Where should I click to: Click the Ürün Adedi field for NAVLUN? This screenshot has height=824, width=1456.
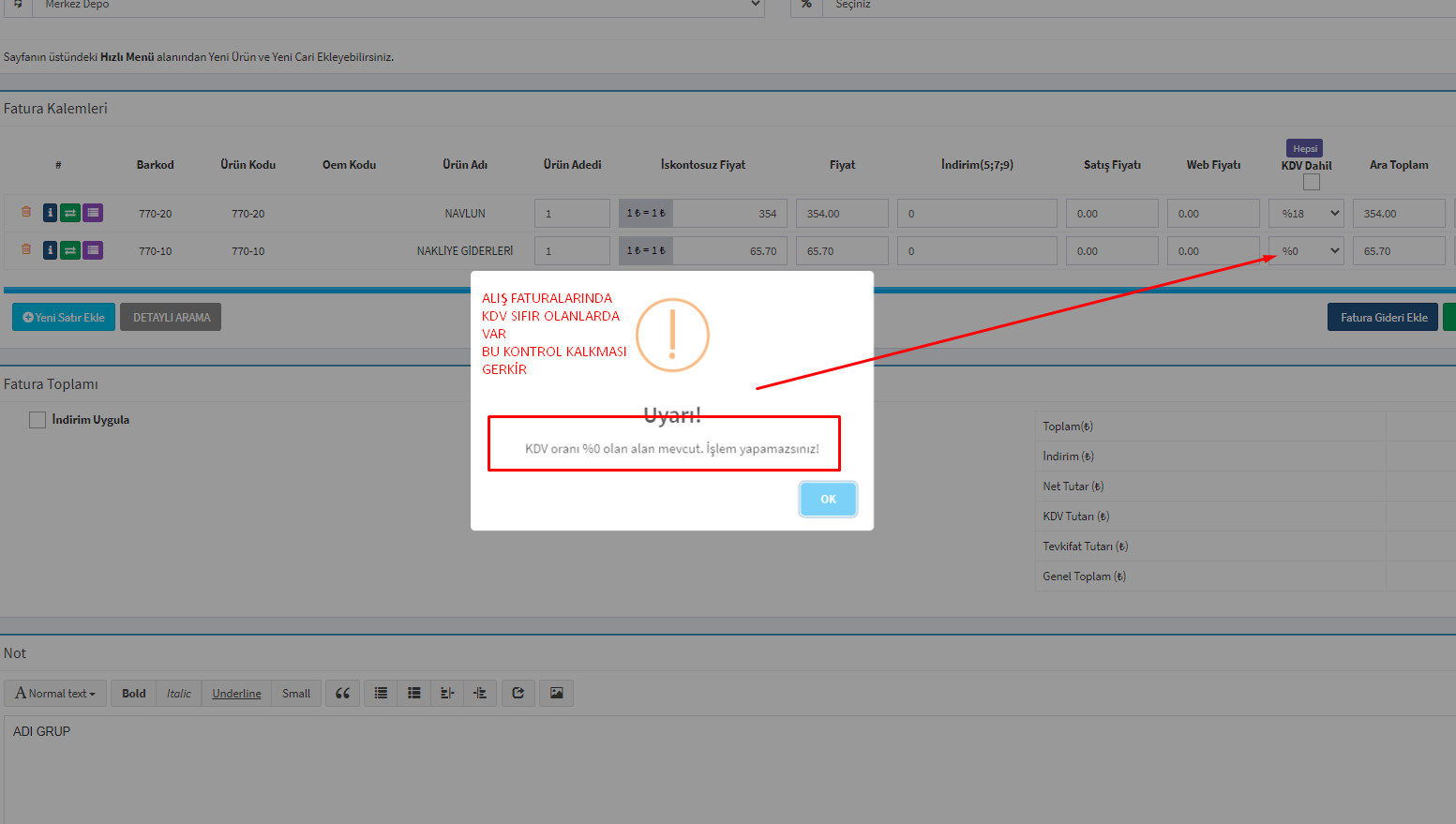point(572,214)
